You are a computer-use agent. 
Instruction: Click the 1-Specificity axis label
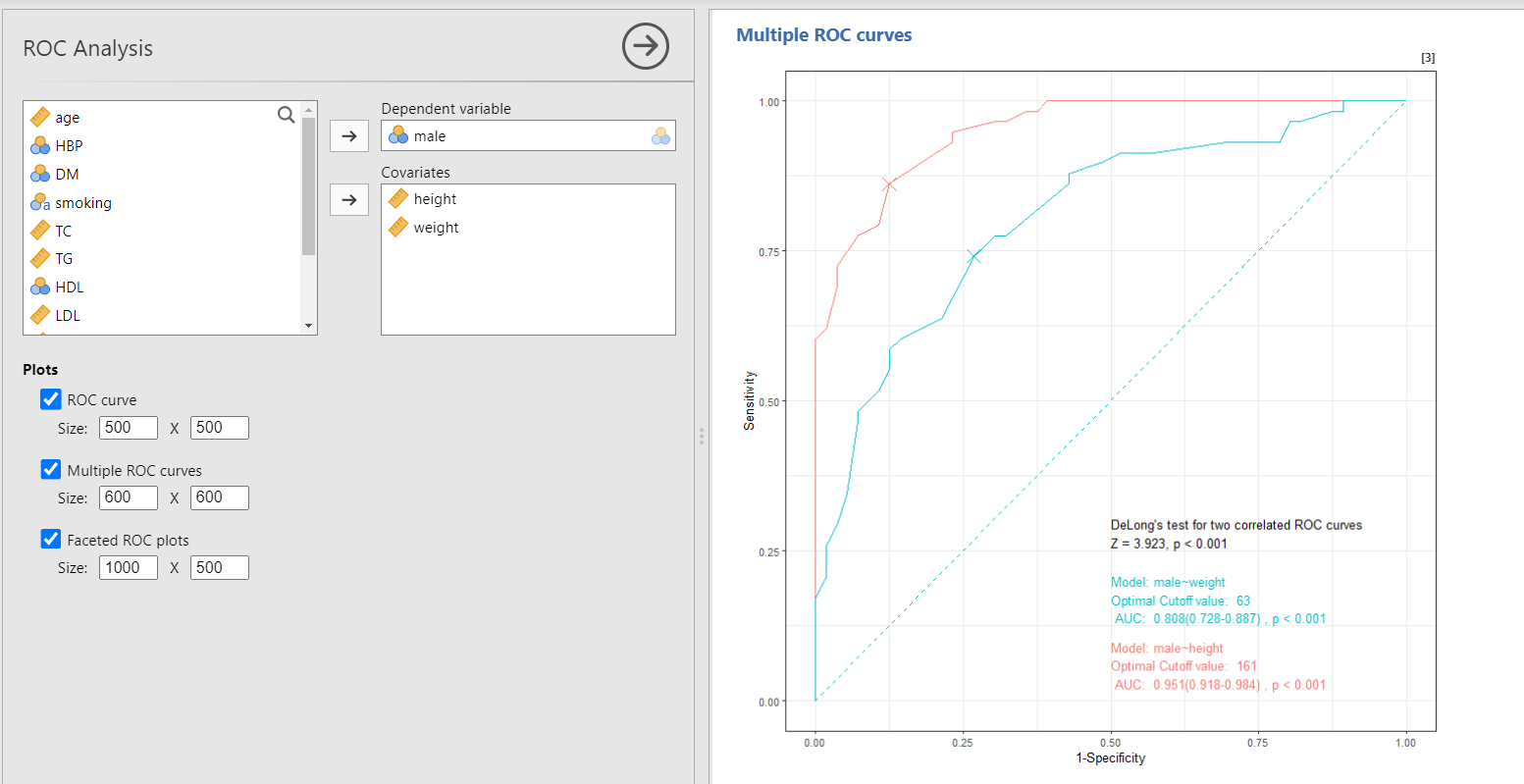tap(1110, 758)
